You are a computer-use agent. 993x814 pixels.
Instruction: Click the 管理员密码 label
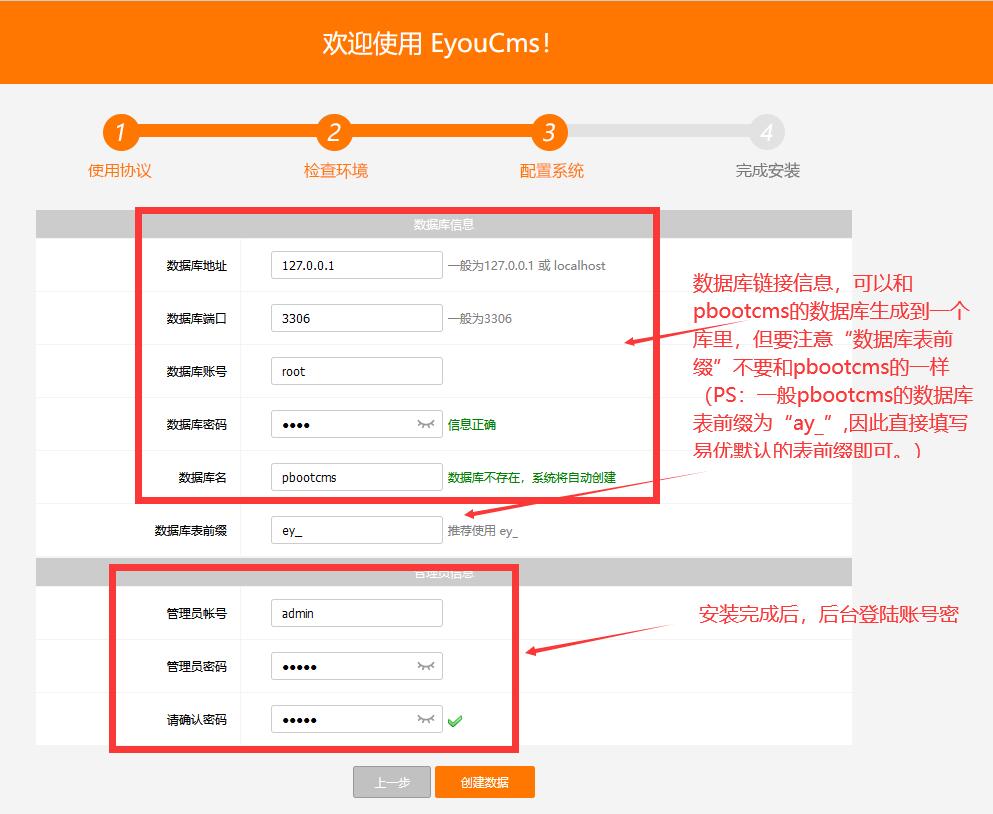(197, 666)
